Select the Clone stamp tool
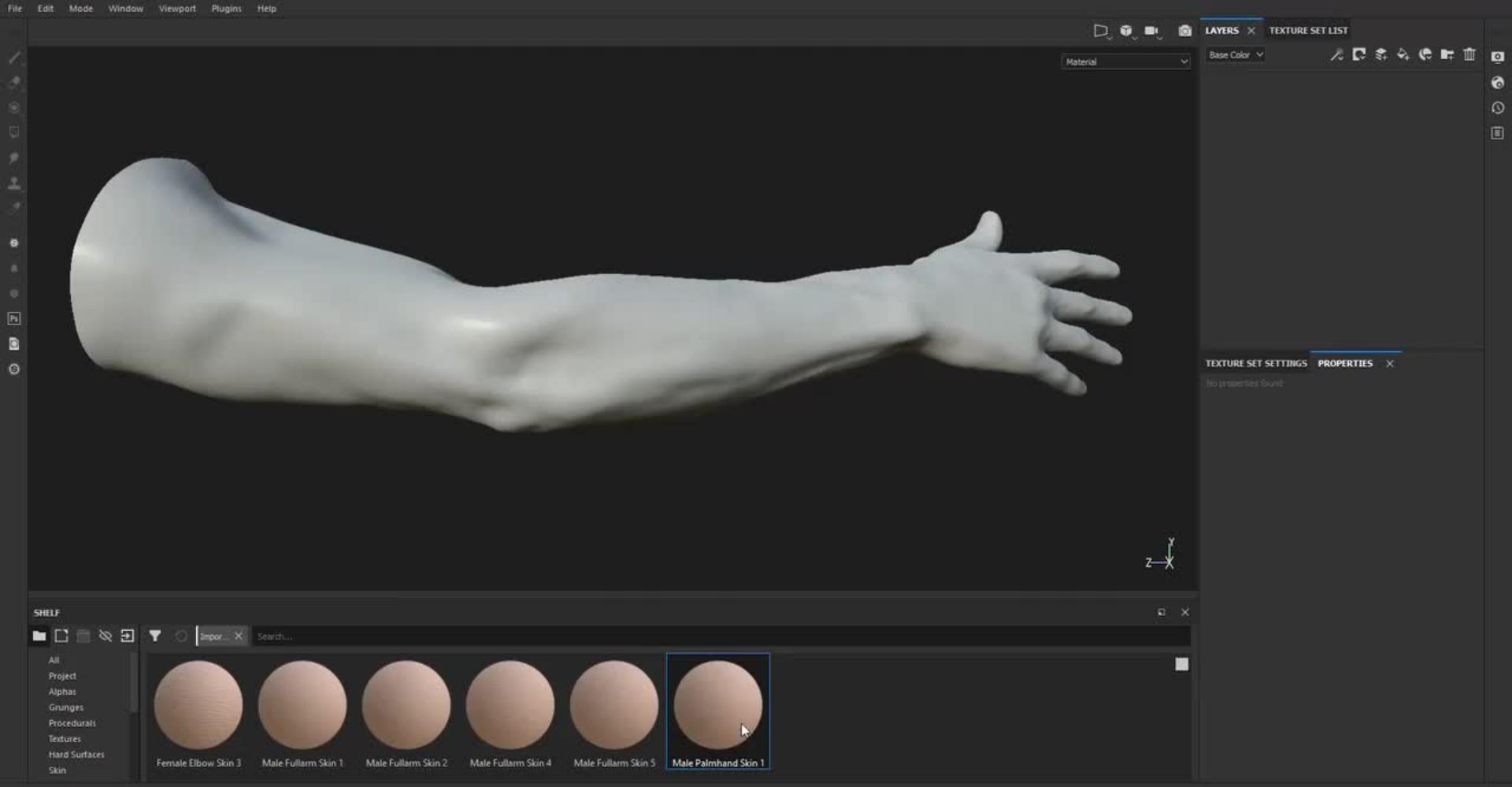Screen dimensions: 1512x787 click(14, 183)
